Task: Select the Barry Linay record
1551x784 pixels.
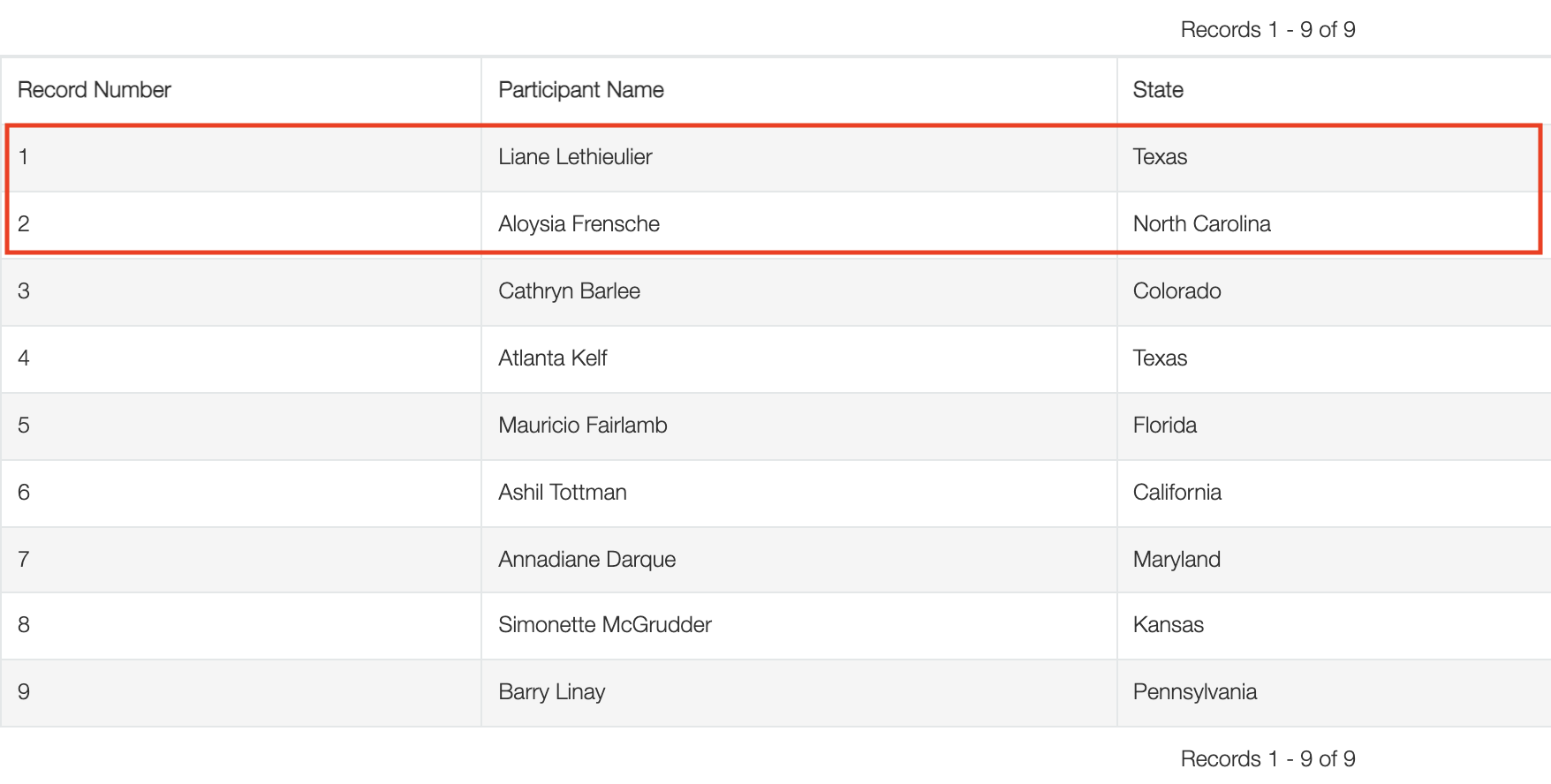Action: pos(551,692)
